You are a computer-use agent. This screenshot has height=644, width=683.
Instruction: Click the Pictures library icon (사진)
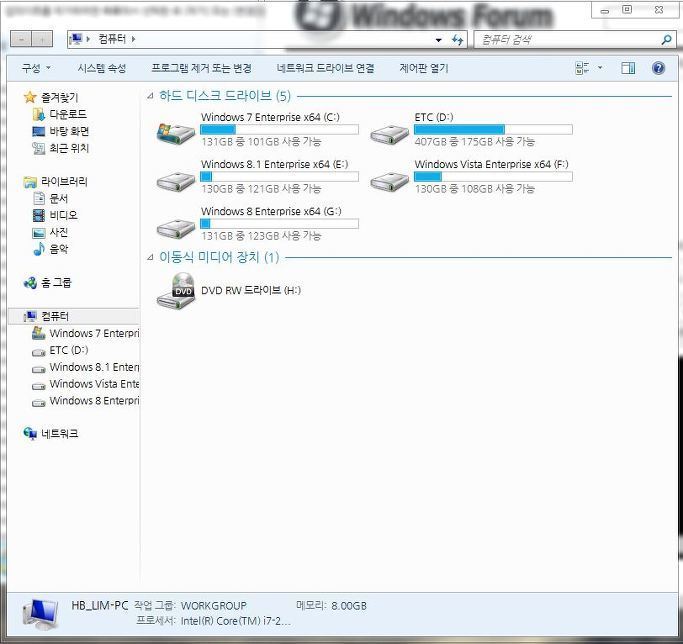tap(39, 233)
